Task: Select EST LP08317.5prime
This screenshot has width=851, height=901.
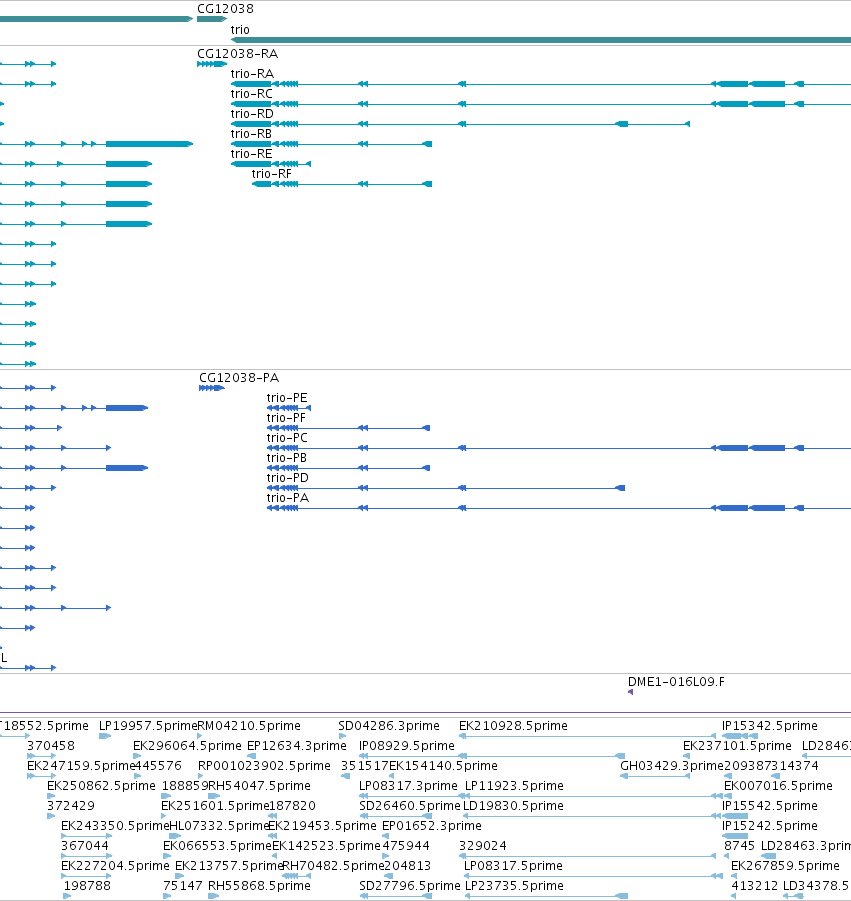Action: pos(513,866)
